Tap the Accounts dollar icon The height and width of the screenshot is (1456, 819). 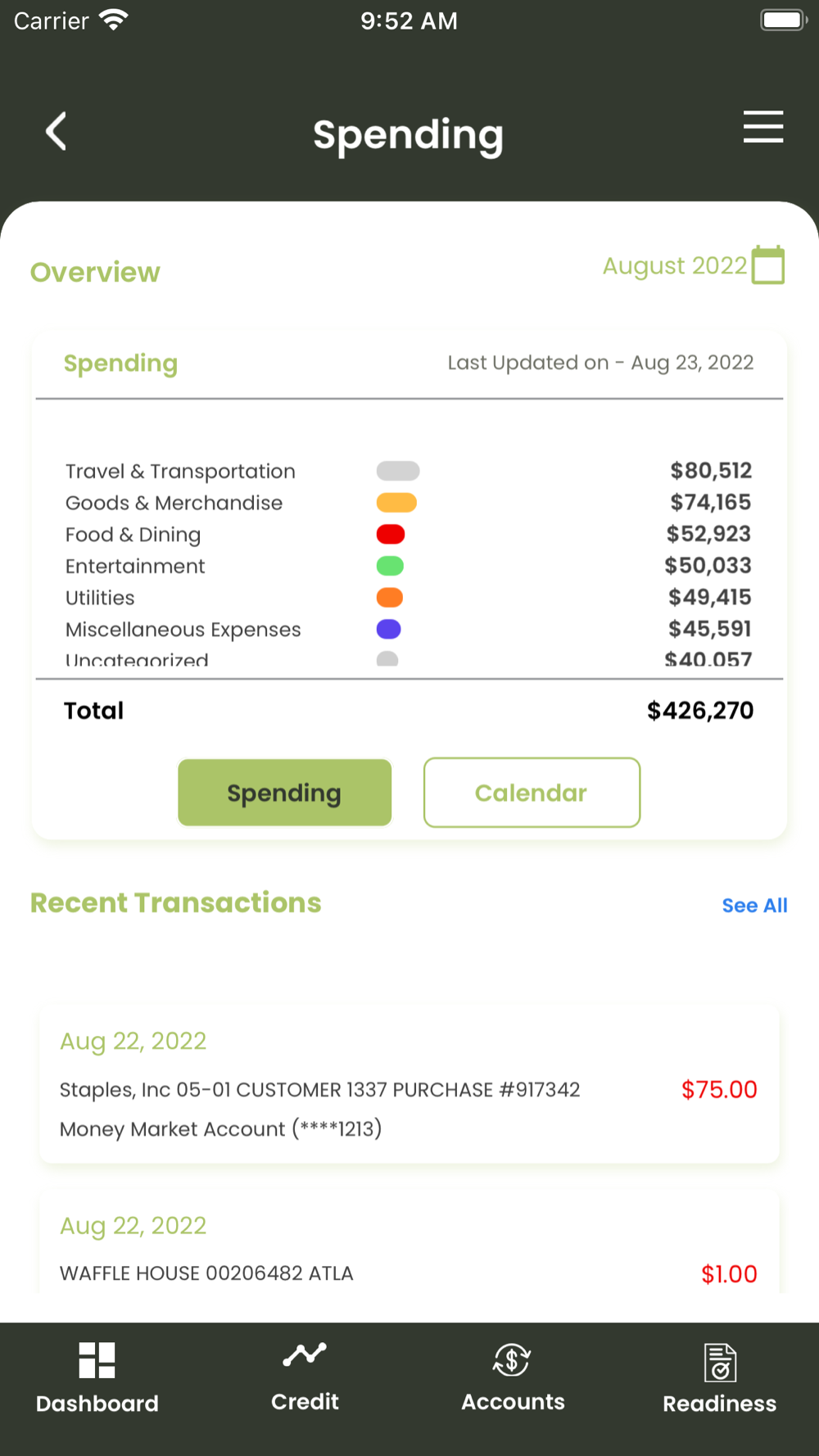pos(512,1360)
